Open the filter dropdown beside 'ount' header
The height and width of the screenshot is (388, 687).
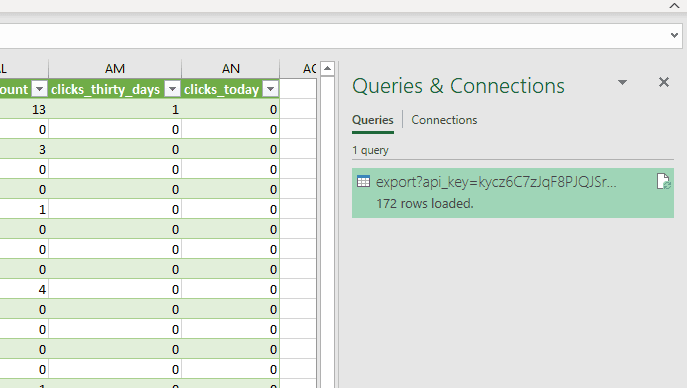pos(39,89)
